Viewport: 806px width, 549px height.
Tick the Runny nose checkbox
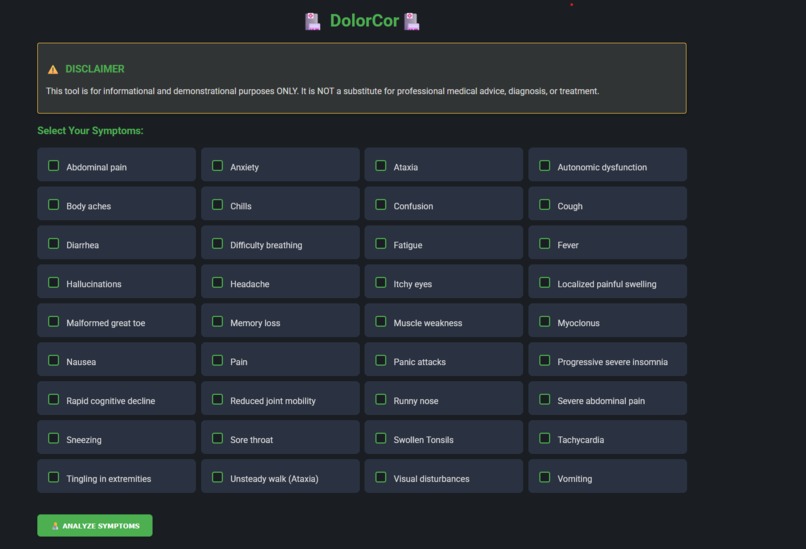[x=381, y=399]
